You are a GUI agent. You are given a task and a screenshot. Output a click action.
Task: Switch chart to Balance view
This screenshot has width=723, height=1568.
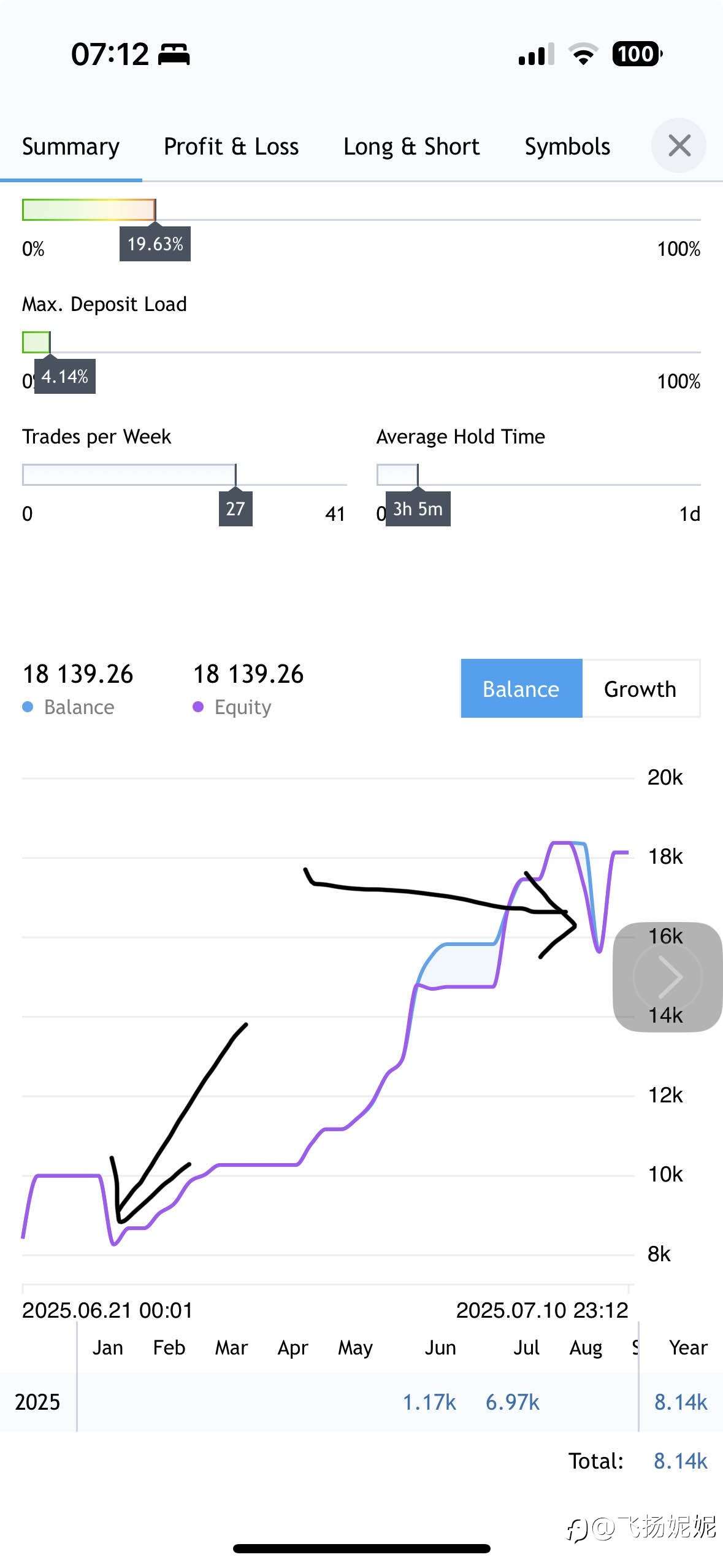coord(521,689)
